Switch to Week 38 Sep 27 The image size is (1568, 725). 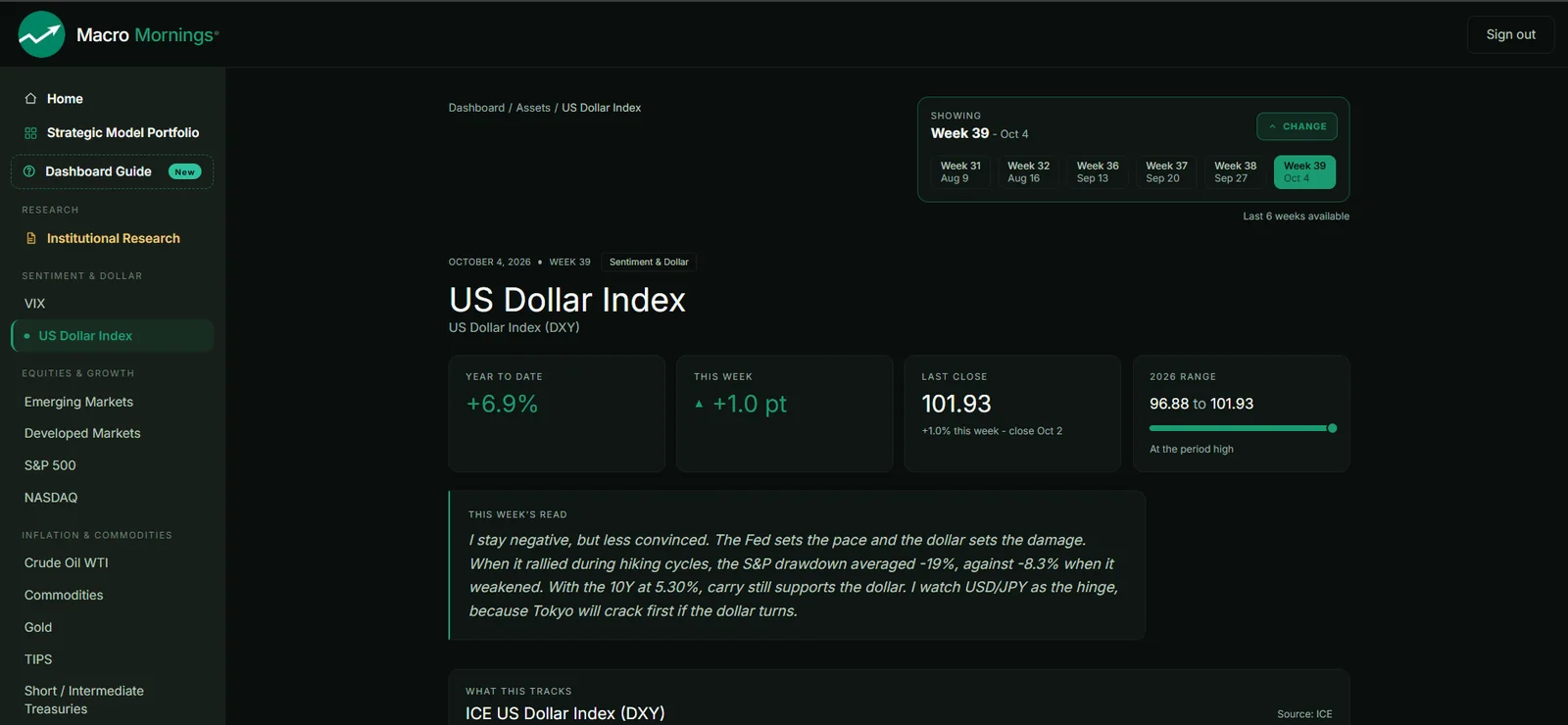[1235, 172]
